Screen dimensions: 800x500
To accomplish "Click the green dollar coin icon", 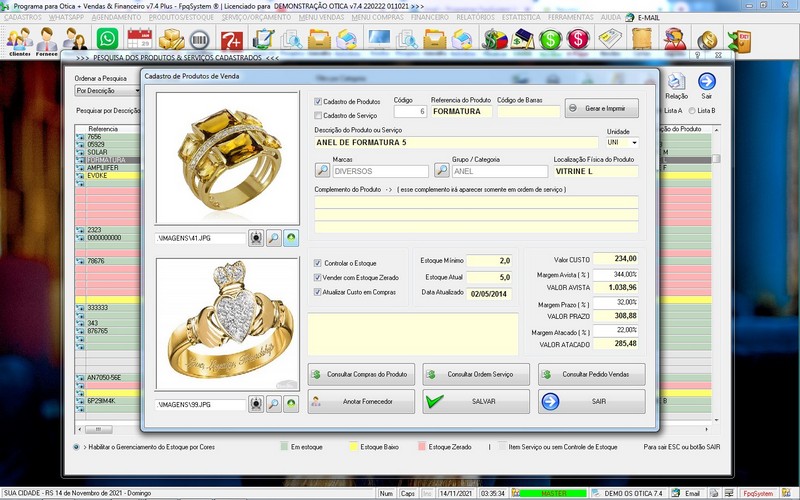I will (551, 39).
